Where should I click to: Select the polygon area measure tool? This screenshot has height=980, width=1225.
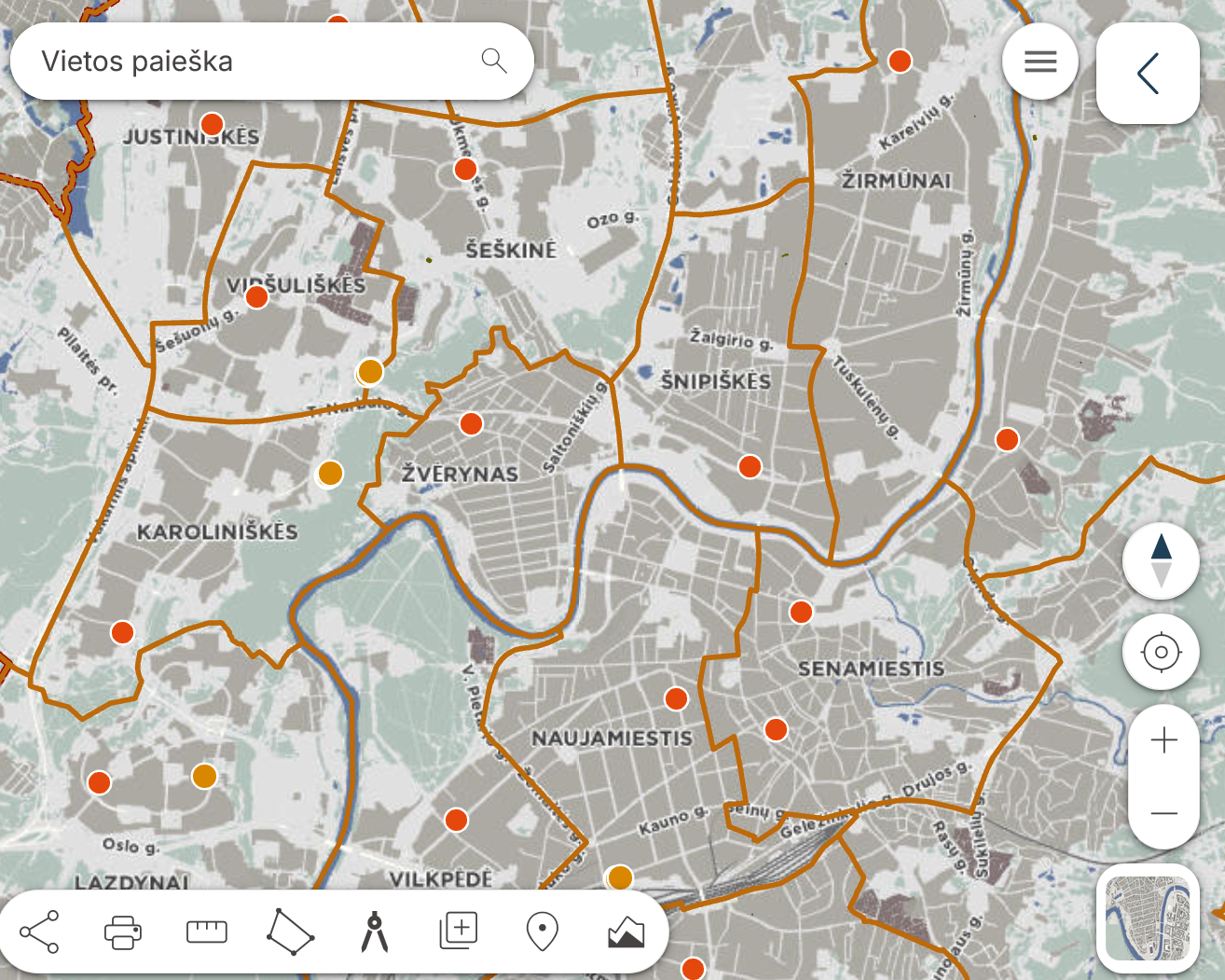(290, 932)
